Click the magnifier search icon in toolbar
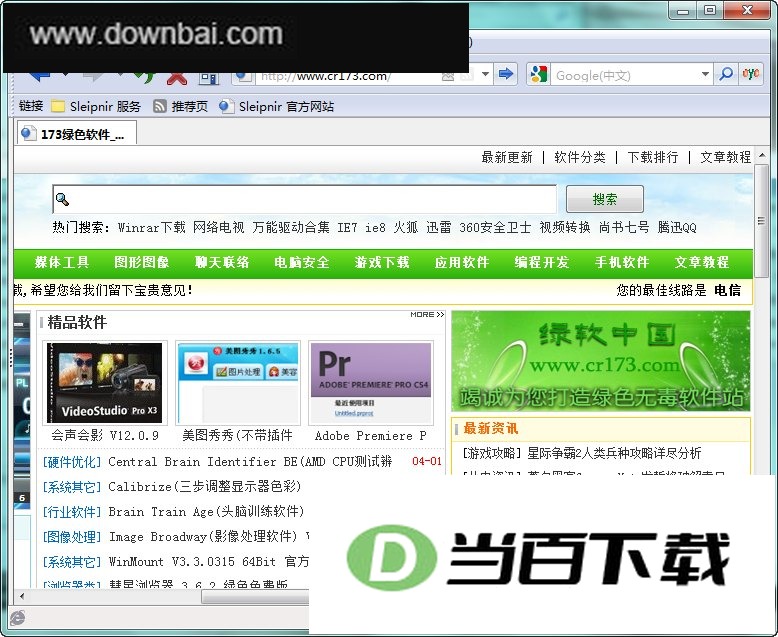778x637 pixels. click(x=725, y=74)
